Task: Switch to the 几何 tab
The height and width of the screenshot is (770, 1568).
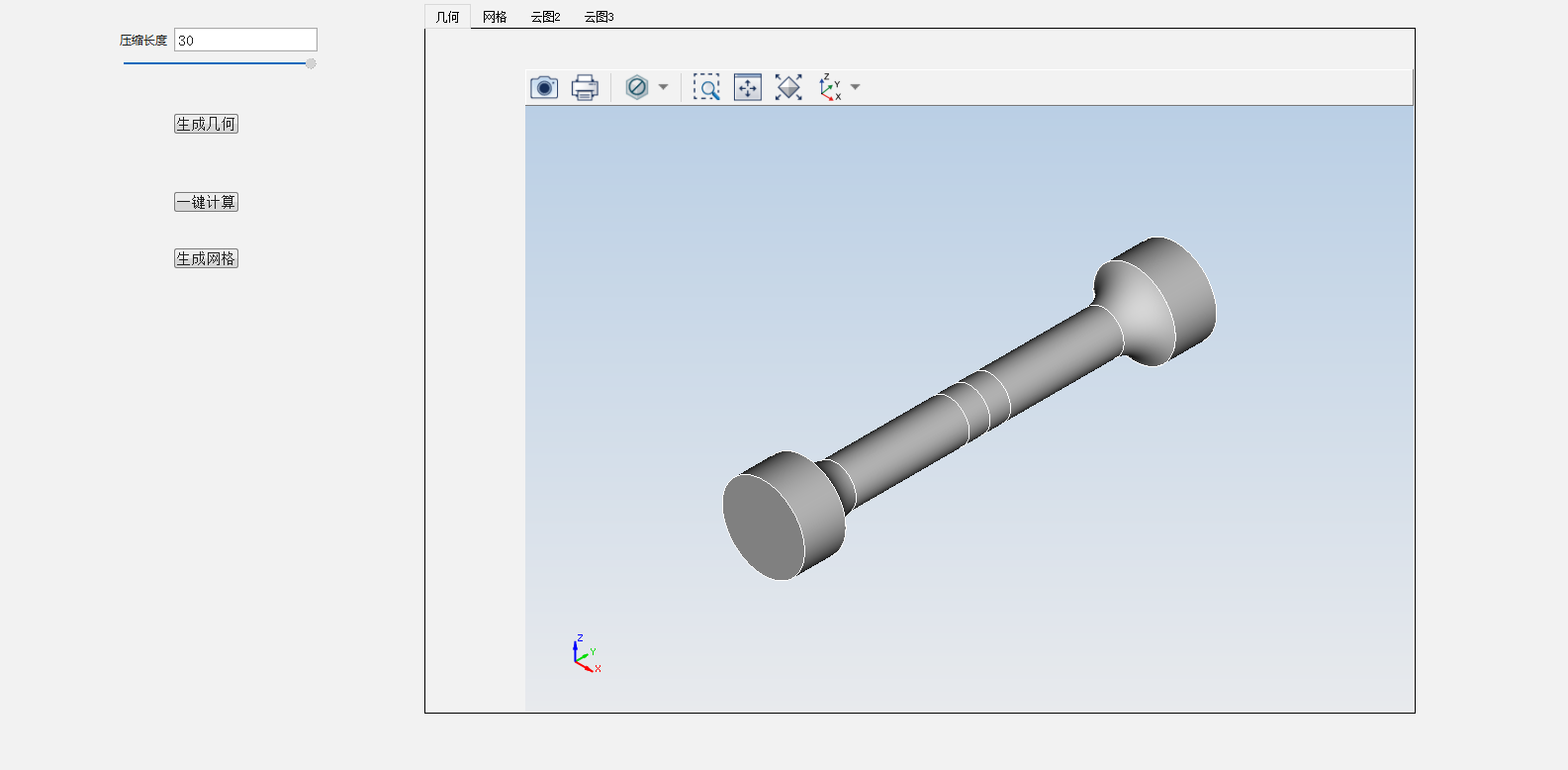Action: (447, 17)
